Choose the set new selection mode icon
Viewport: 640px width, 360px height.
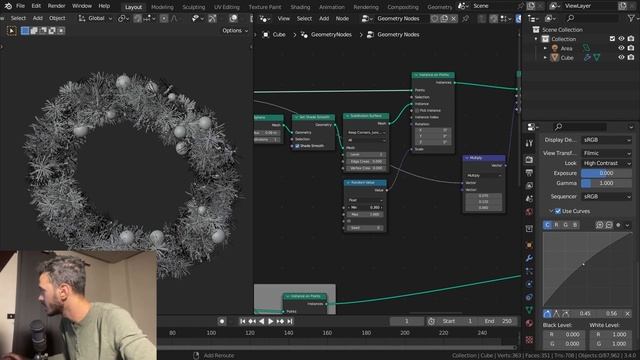pyautogui.click(x=25, y=31)
